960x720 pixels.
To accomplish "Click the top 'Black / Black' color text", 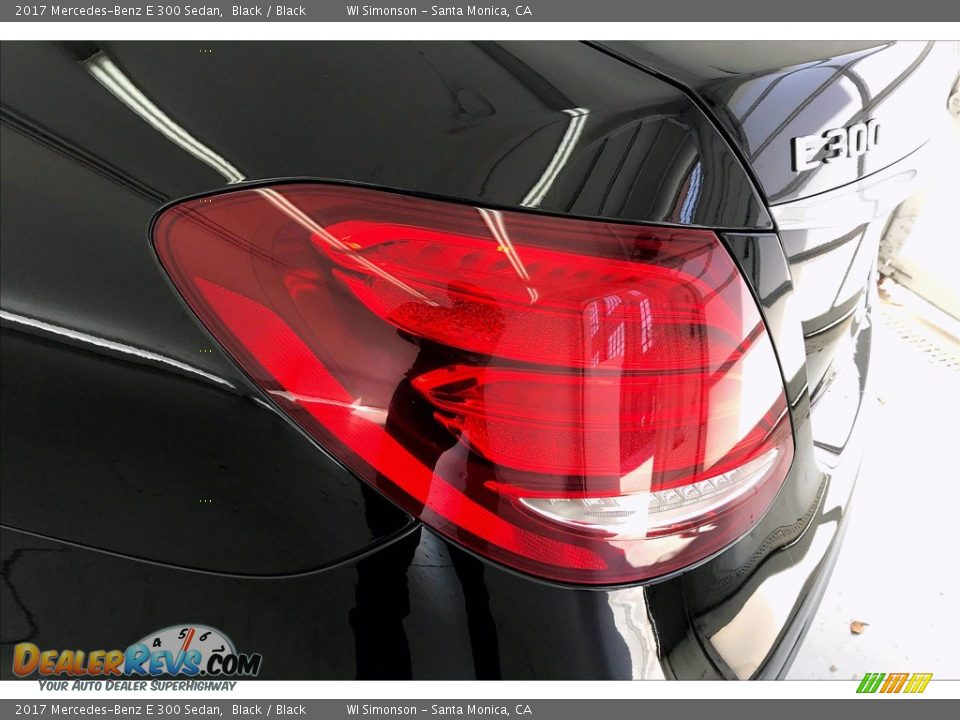I will pyautogui.click(x=269, y=10).
